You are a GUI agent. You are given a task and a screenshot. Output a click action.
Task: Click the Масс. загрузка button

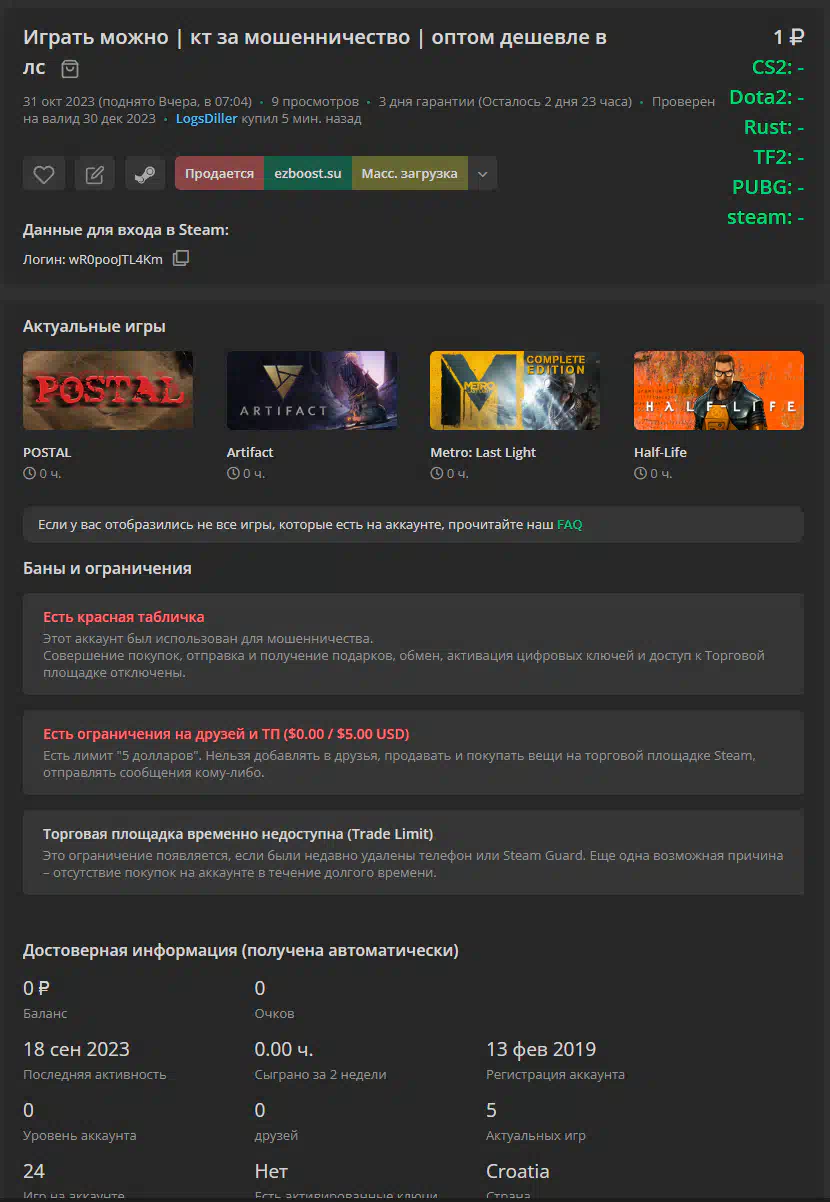409,174
